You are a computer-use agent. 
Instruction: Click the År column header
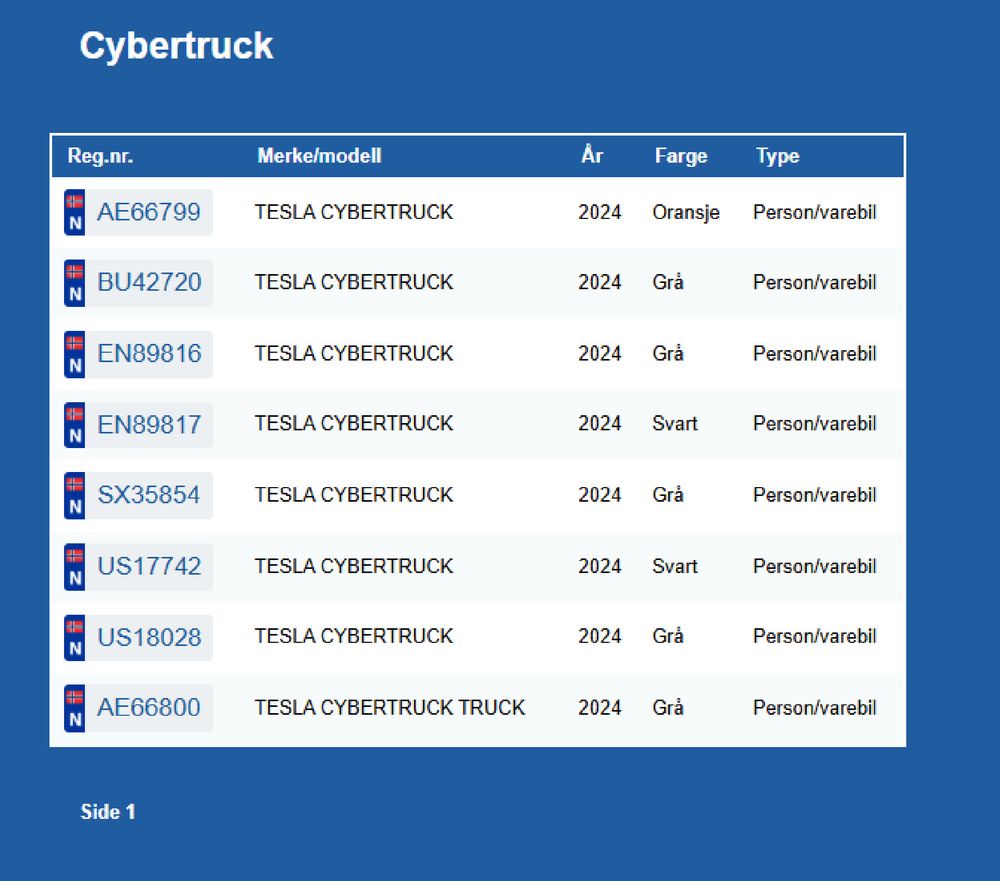pyautogui.click(x=592, y=156)
